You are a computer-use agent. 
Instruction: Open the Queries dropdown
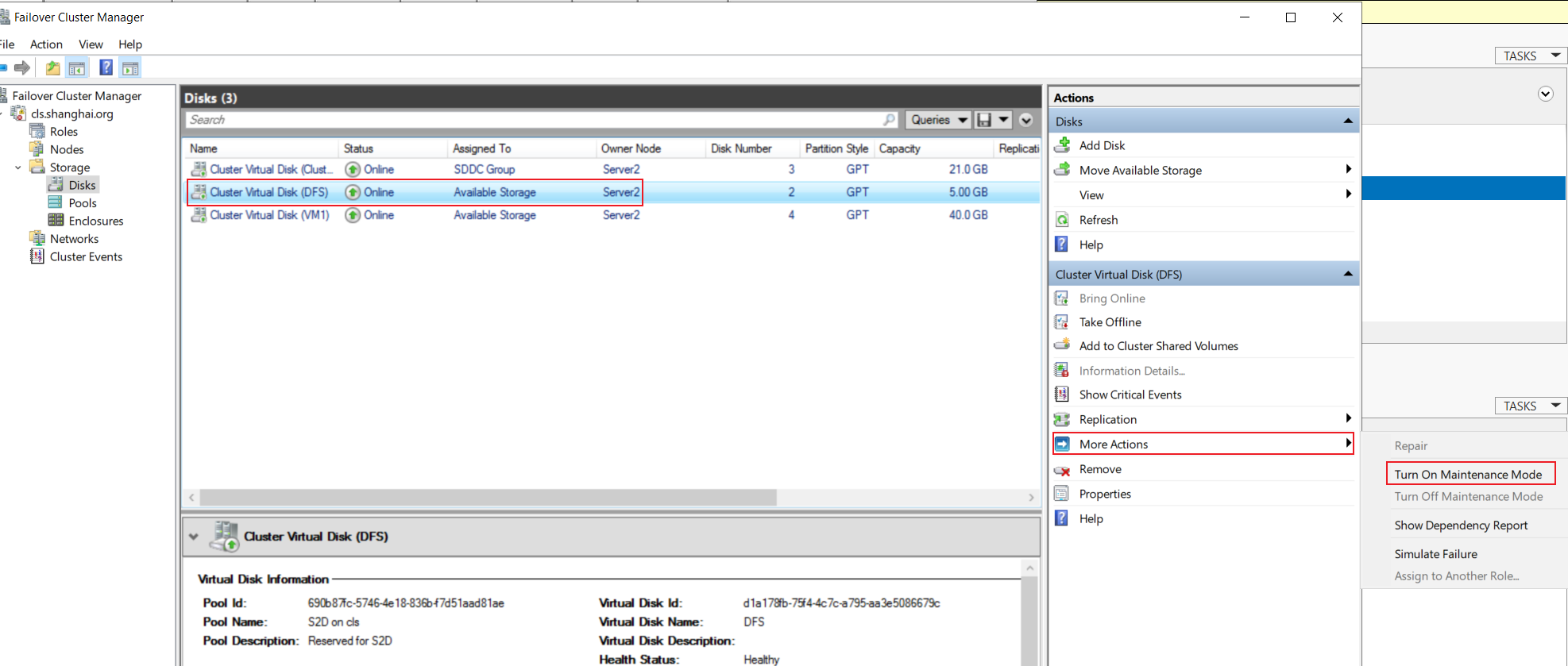939,120
